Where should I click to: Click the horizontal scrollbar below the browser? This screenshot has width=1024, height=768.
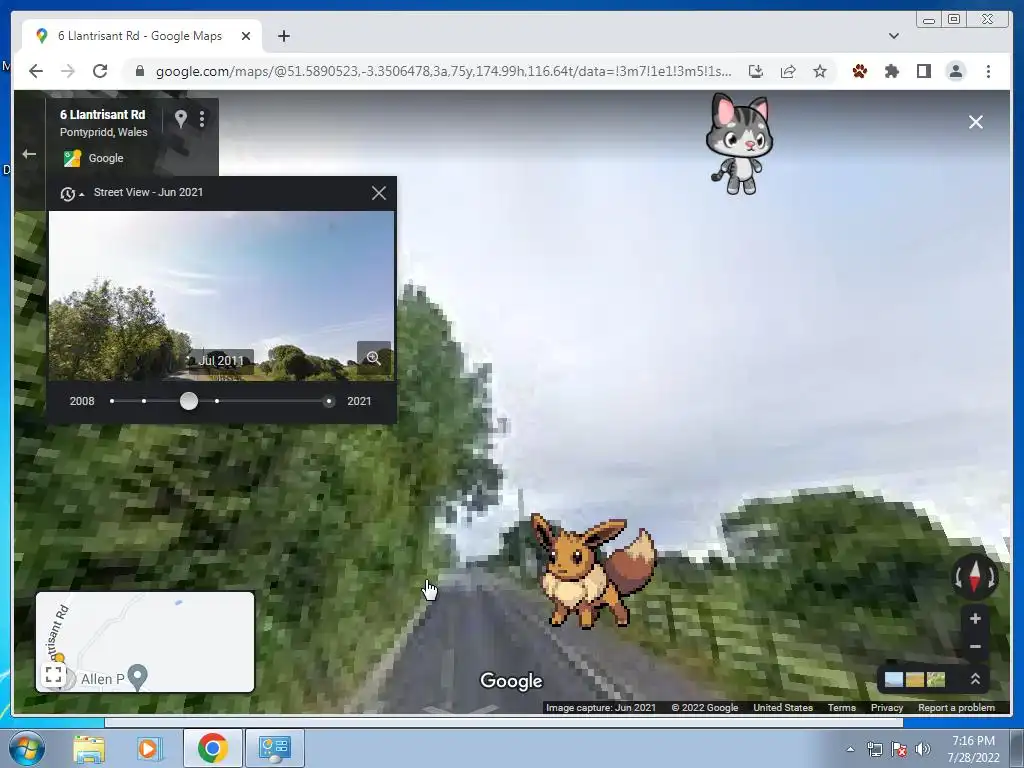pyautogui.click(x=504, y=723)
